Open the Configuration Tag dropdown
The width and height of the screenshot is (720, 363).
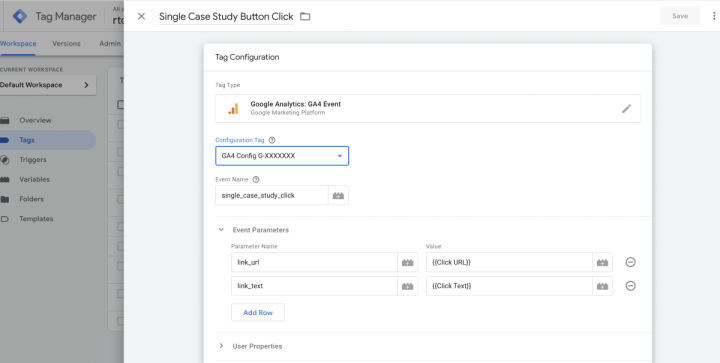pos(282,156)
